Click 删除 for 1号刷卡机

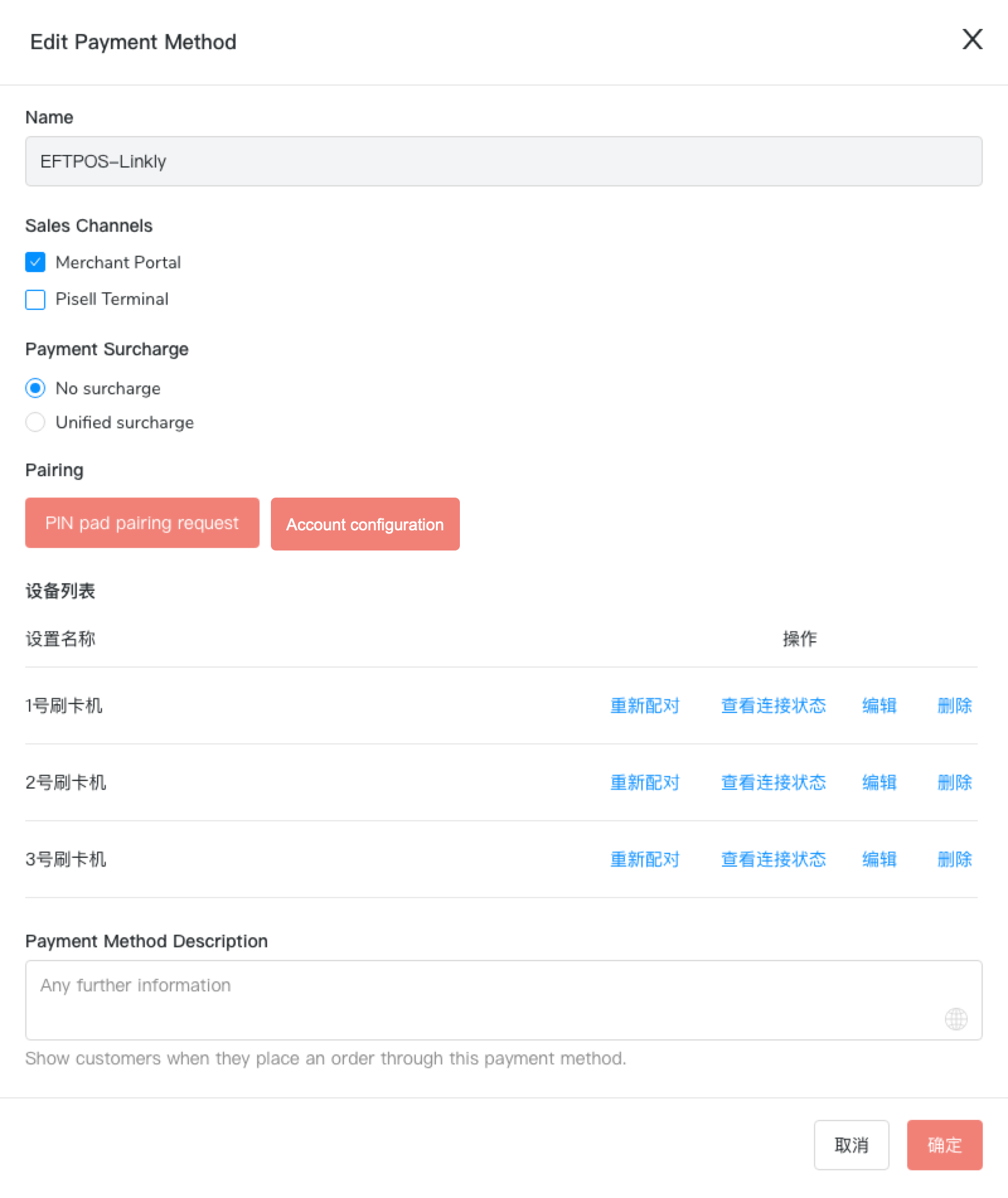click(955, 705)
